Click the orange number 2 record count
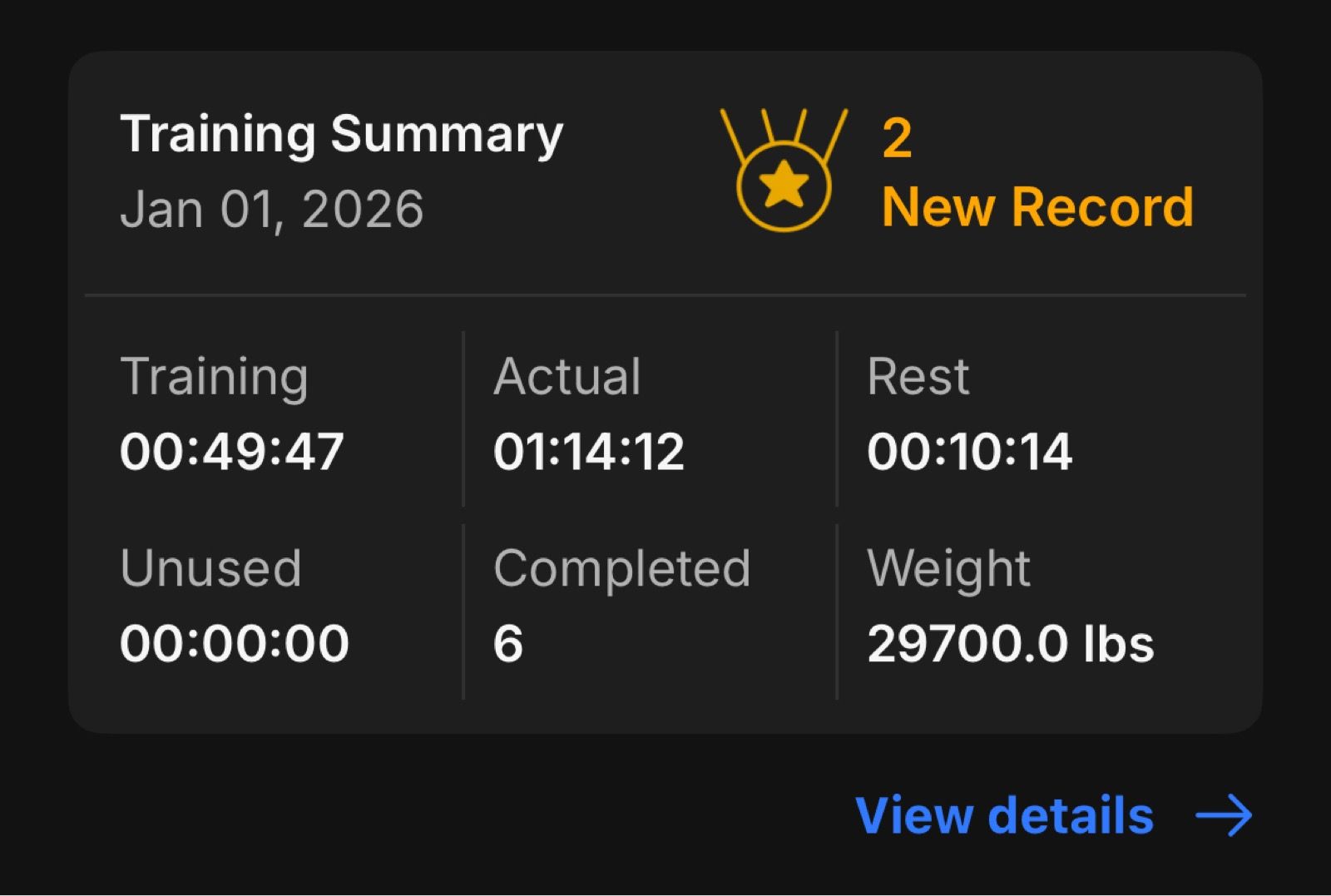1331x896 pixels. 897,138
